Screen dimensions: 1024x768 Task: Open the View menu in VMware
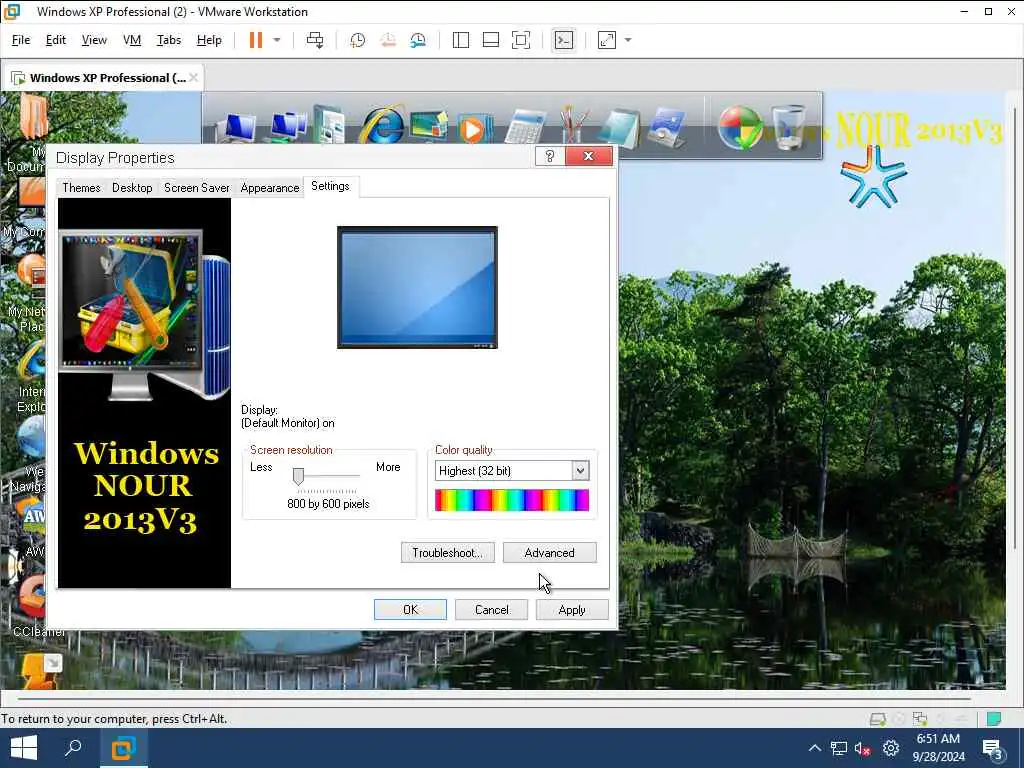(94, 40)
